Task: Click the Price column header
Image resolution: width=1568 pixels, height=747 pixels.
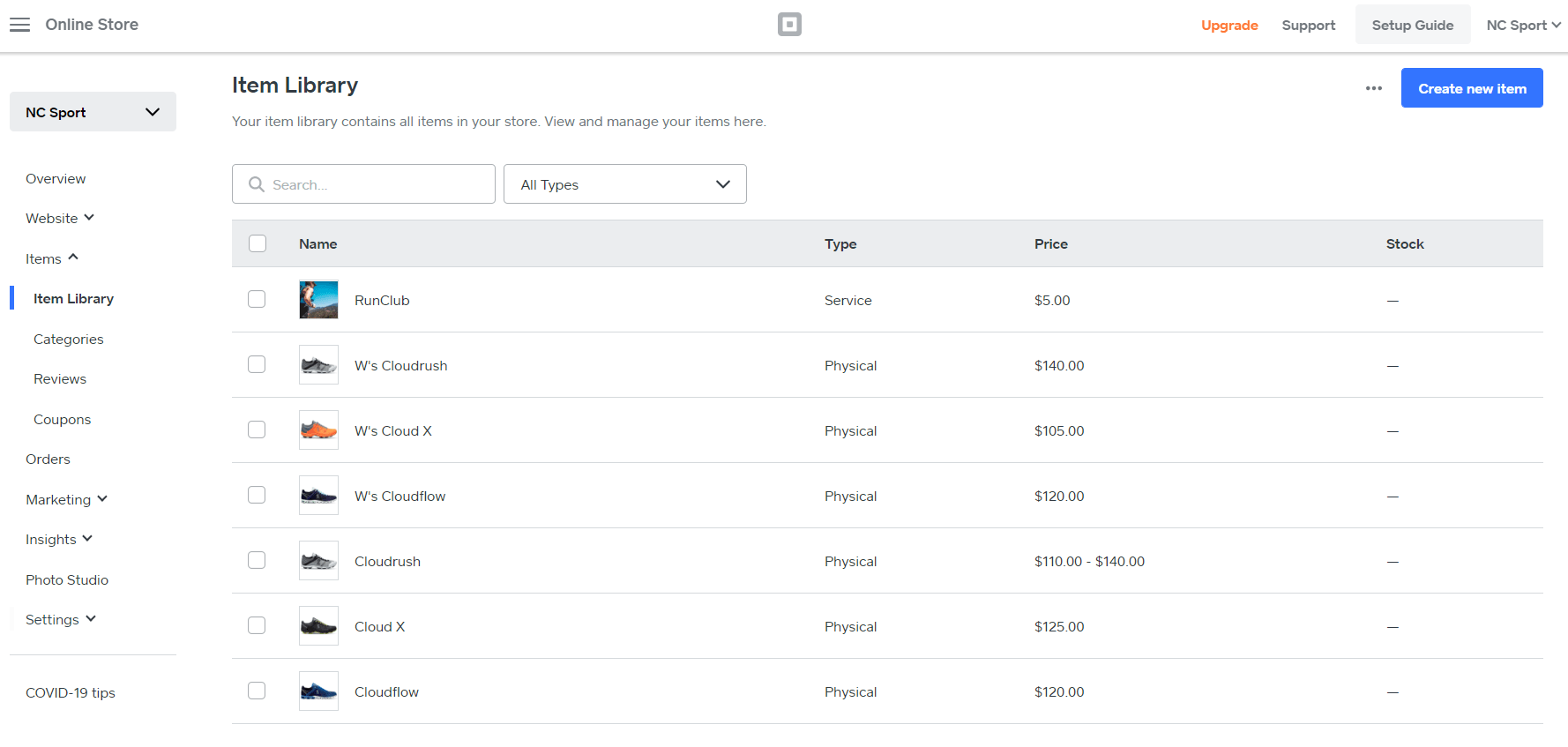Action: pyautogui.click(x=1051, y=244)
